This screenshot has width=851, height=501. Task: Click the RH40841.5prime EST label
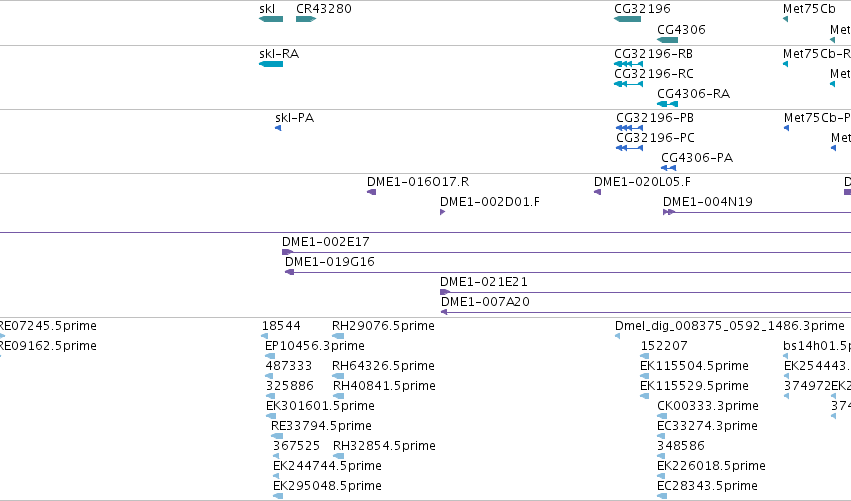tap(384, 386)
